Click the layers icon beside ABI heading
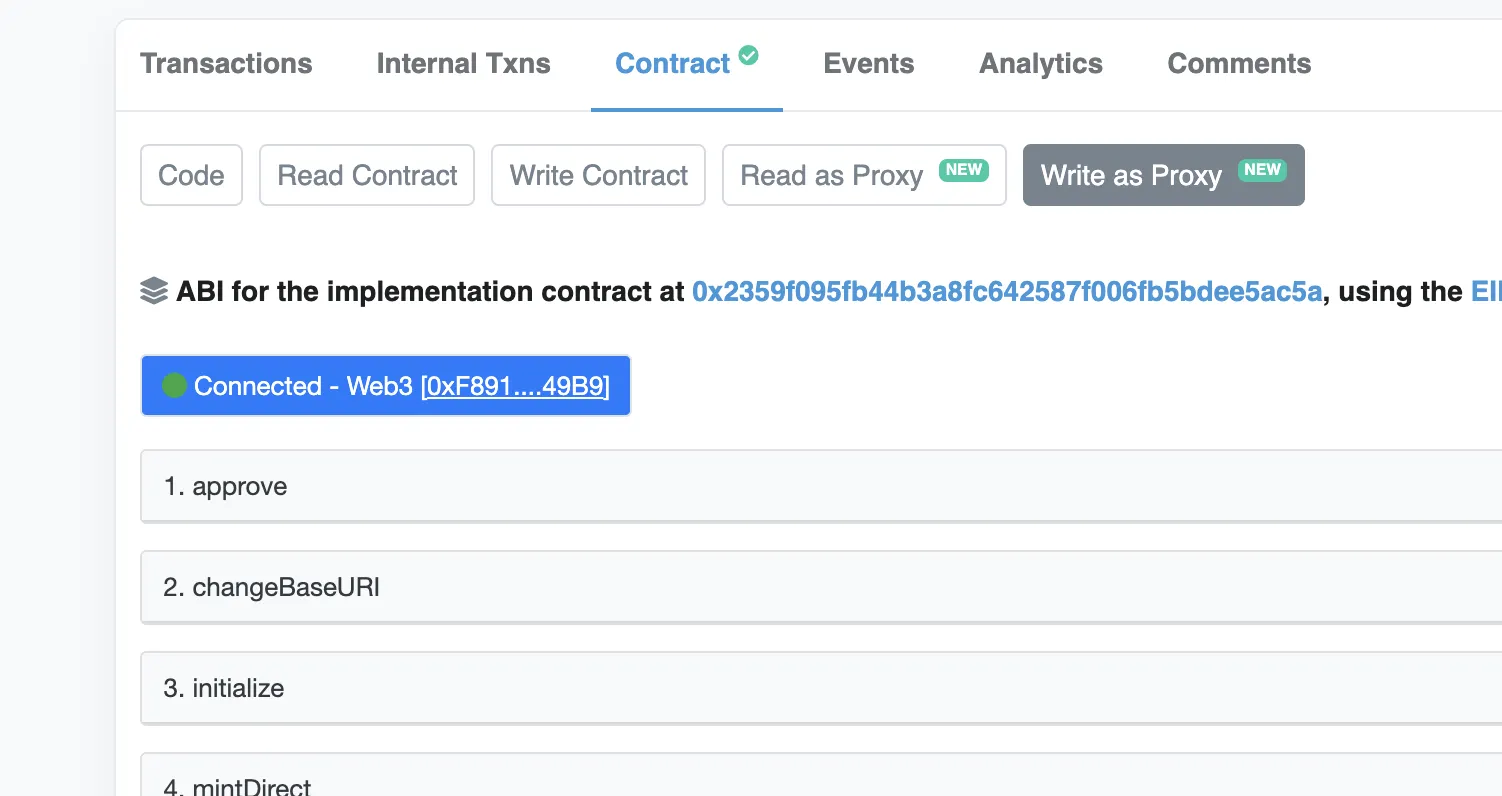Viewport: 1502px width, 796px height. (x=154, y=292)
